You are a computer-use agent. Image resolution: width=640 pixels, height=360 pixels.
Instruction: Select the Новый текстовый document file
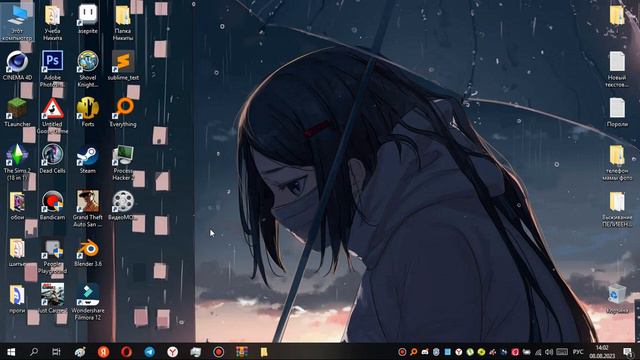point(617,69)
